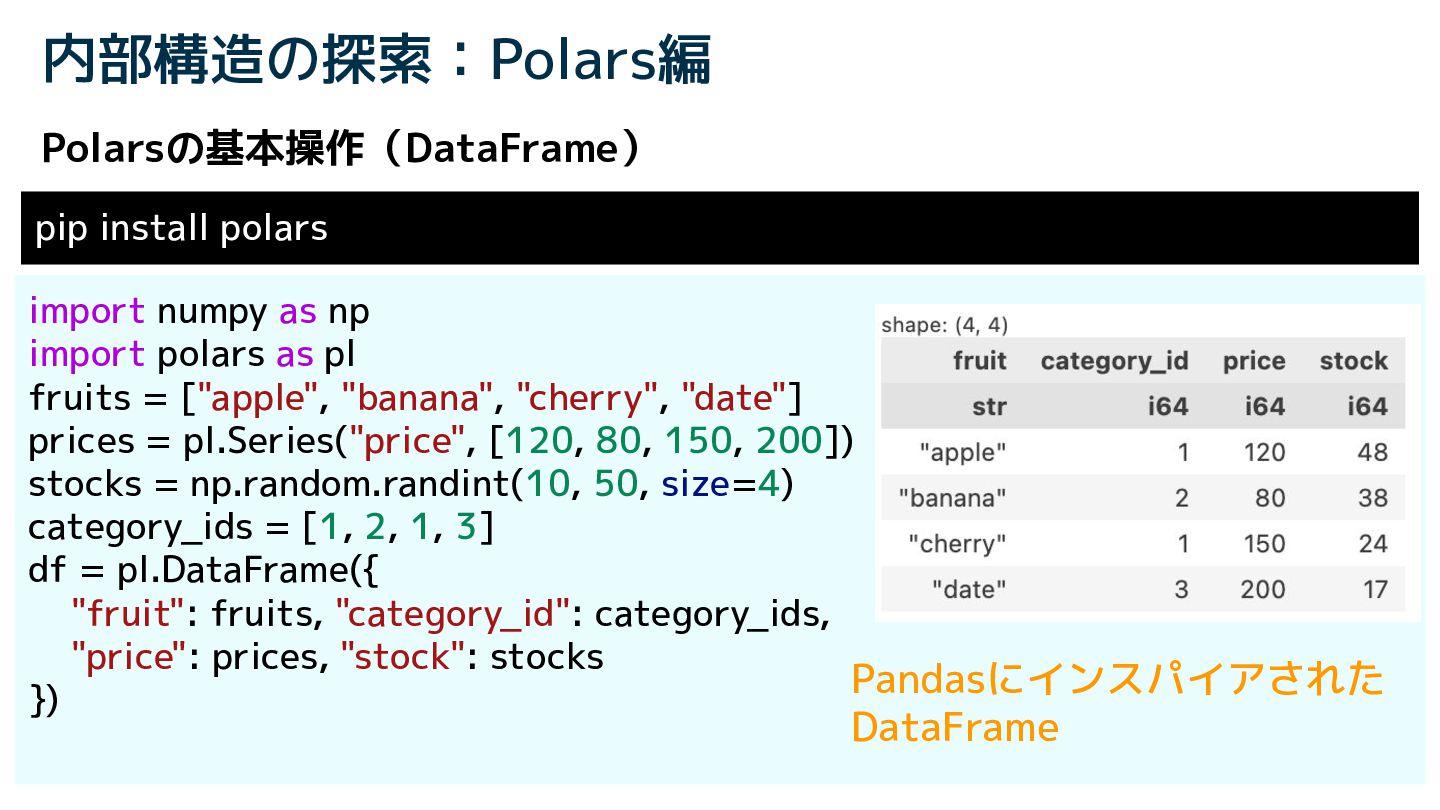Viewport: 1440px width, 810px height.
Task: Click the price value 150 in table
Action: (1263, 544)
